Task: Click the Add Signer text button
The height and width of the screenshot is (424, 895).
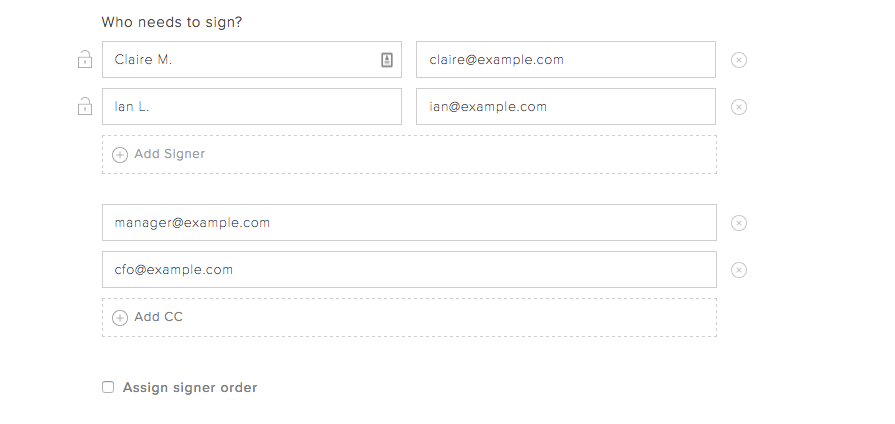Action: 169,154
